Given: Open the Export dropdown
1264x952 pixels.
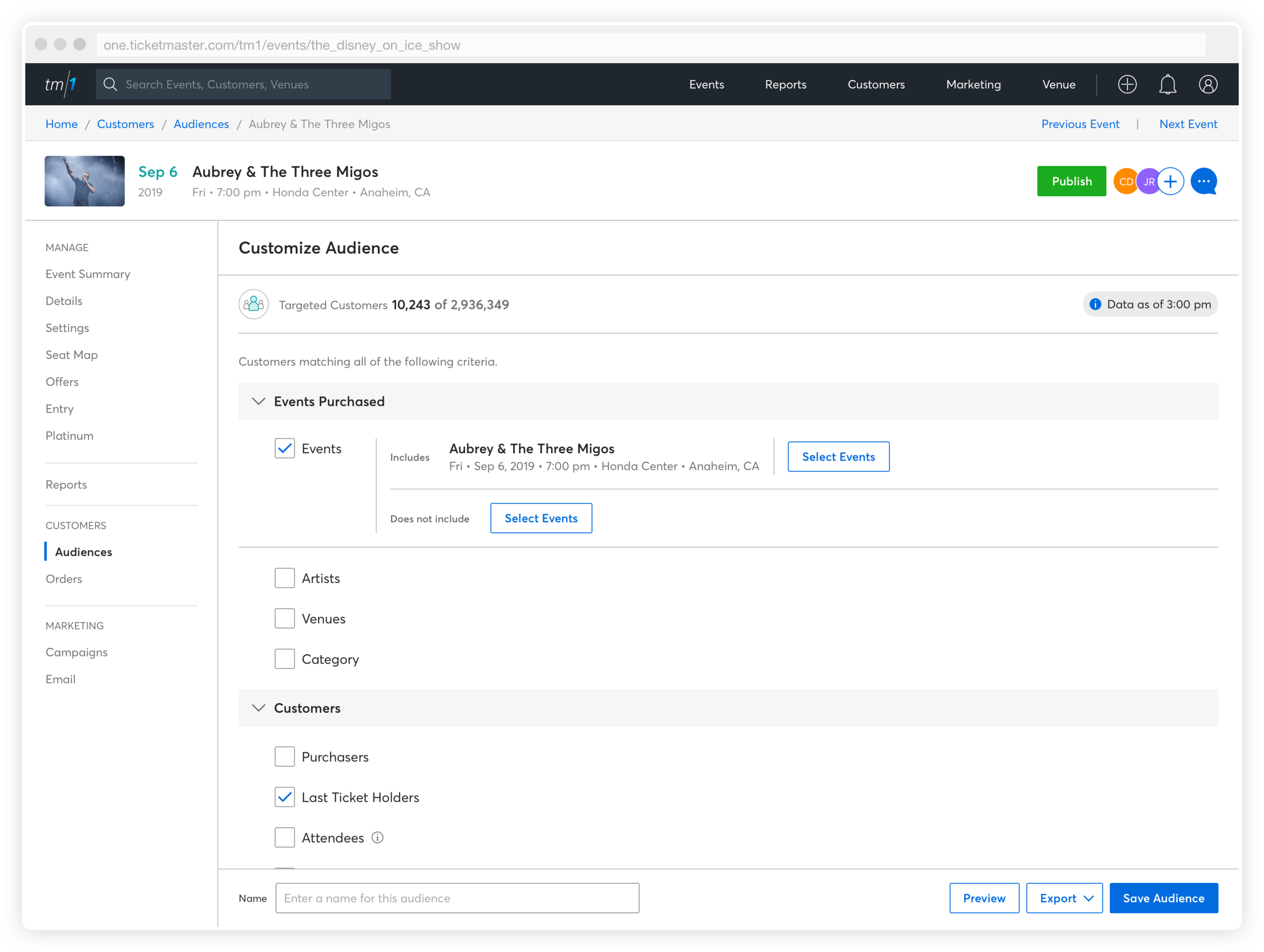Looking at the screenshot, I should tap(1064, 898).
